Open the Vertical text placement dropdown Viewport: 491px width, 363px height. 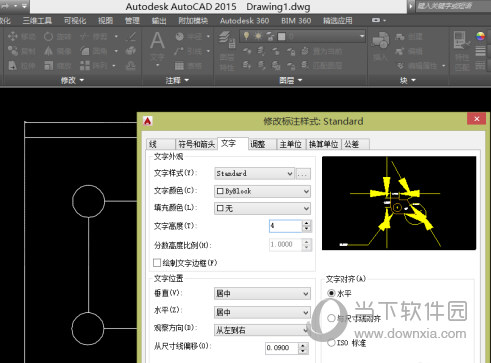tap(262, 294)
